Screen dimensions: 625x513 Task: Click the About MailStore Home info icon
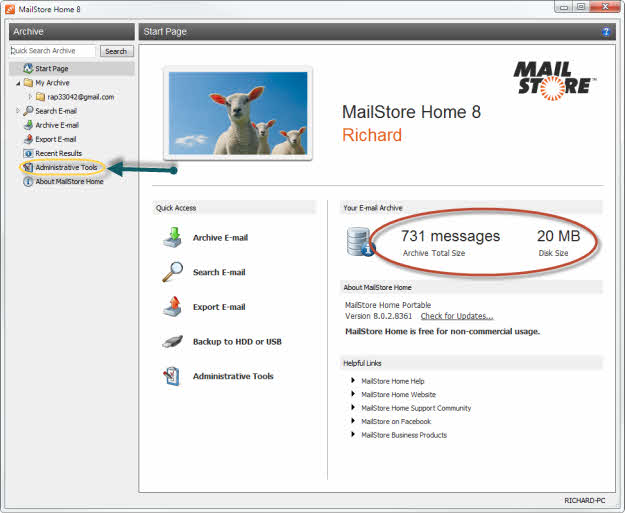pos(28,182)
